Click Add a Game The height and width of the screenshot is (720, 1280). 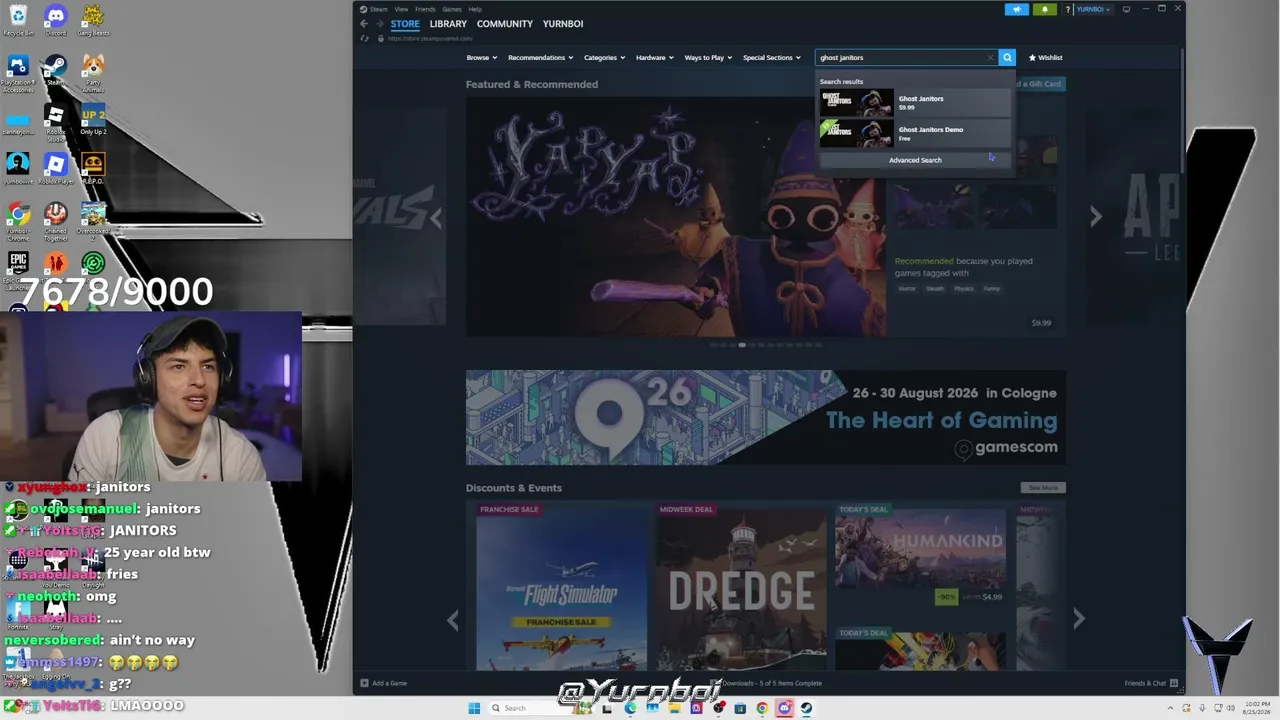coord(383,683)
